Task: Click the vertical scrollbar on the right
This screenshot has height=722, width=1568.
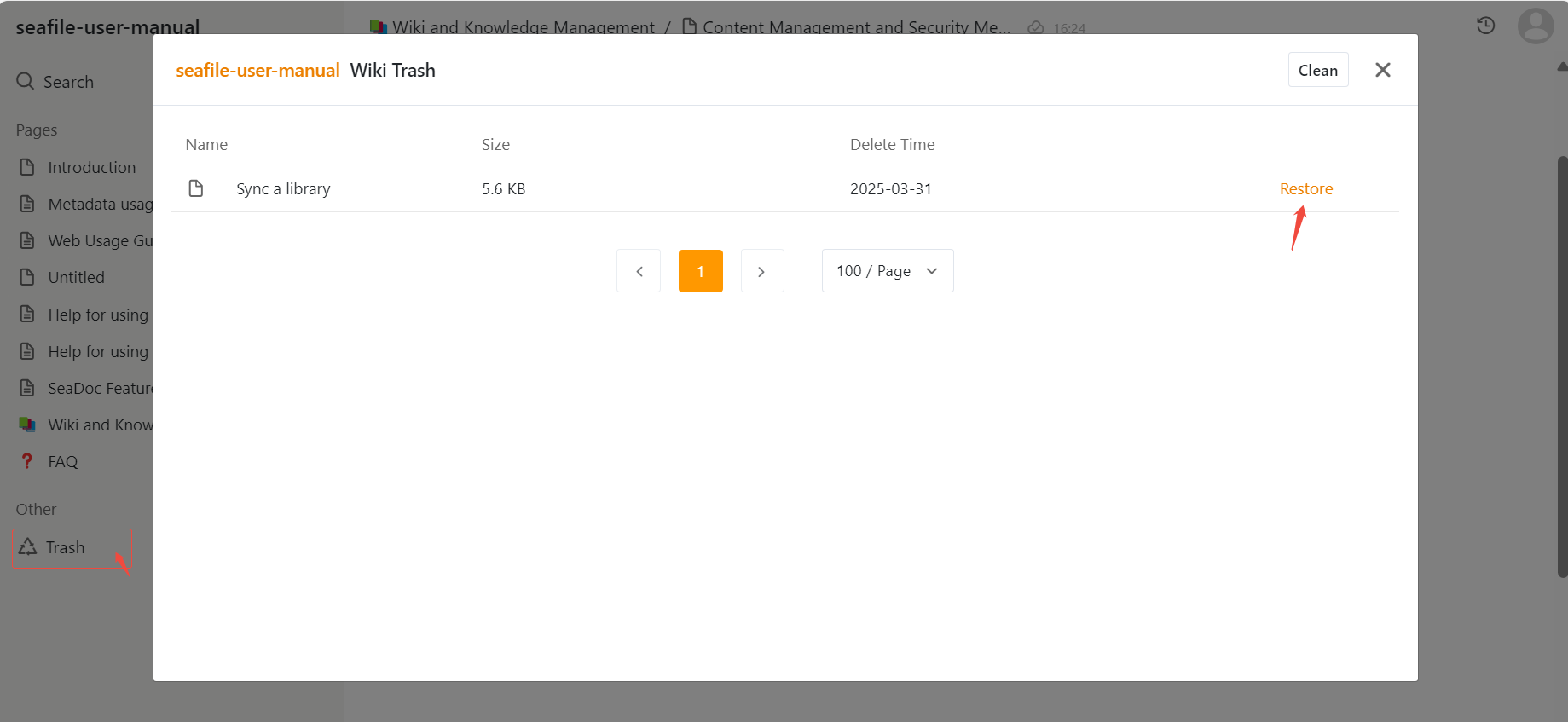Action: (1562, 367)
